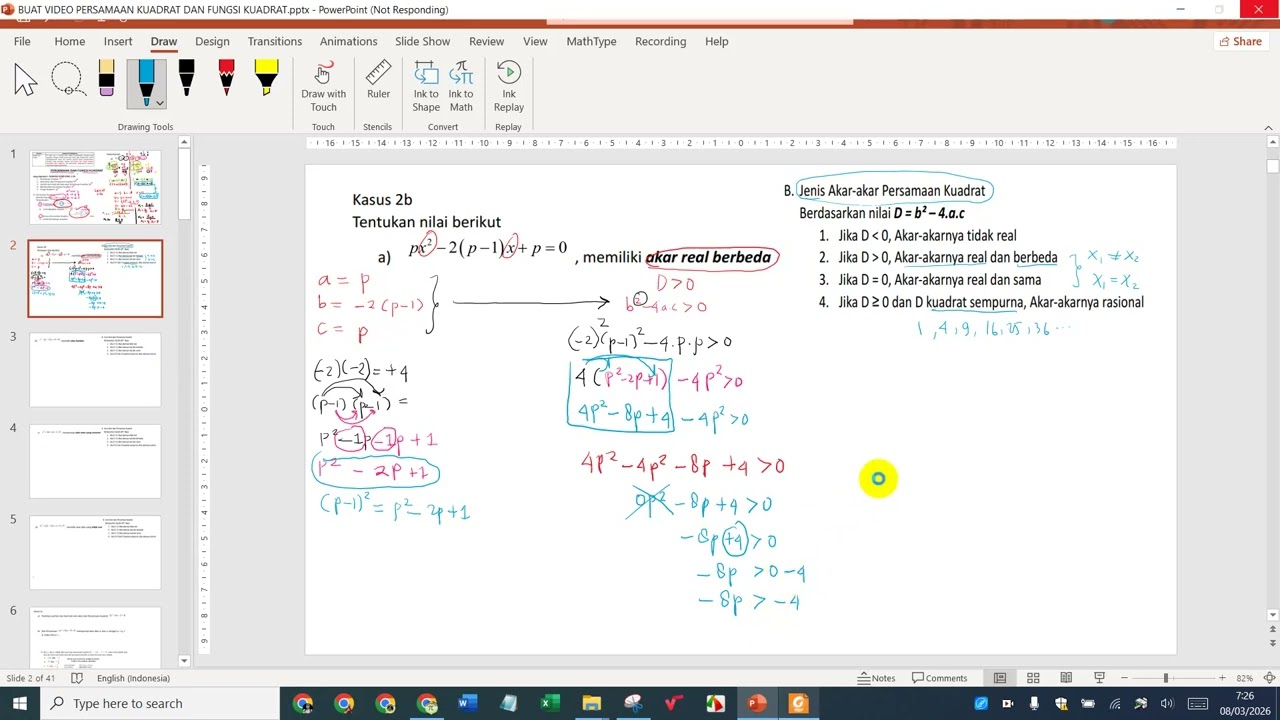The image size is (1280, 720).
Task: Go to the Slide Show tab
Action: [422, 41]
